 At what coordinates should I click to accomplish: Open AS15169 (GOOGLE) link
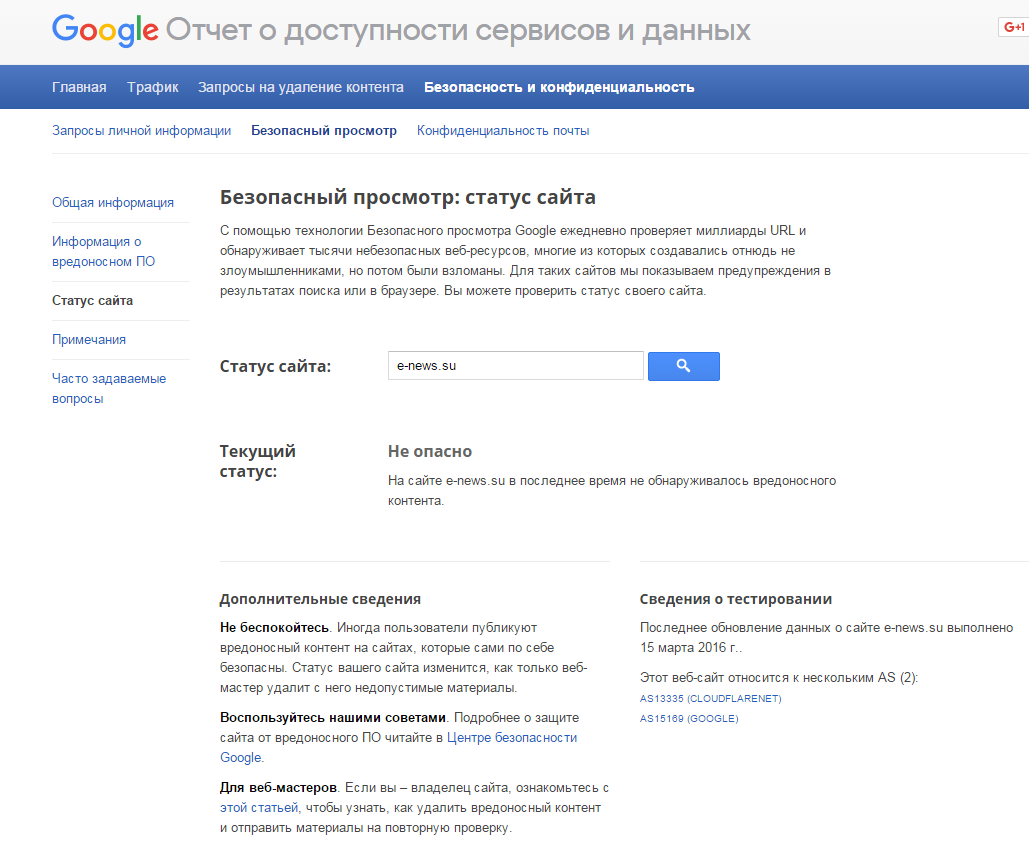coord(688,719)
